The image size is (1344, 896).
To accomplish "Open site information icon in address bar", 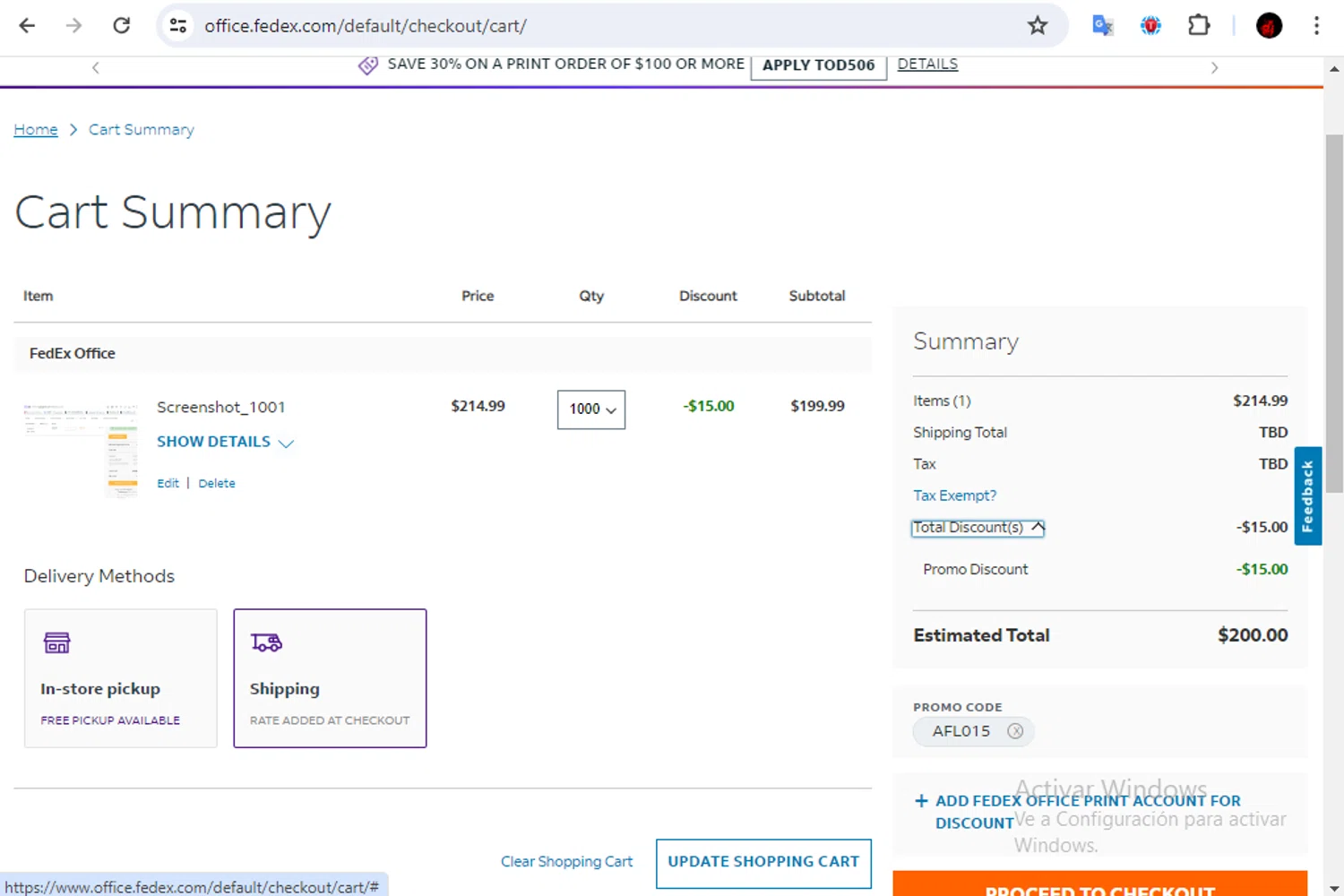I will click(178, 26).
